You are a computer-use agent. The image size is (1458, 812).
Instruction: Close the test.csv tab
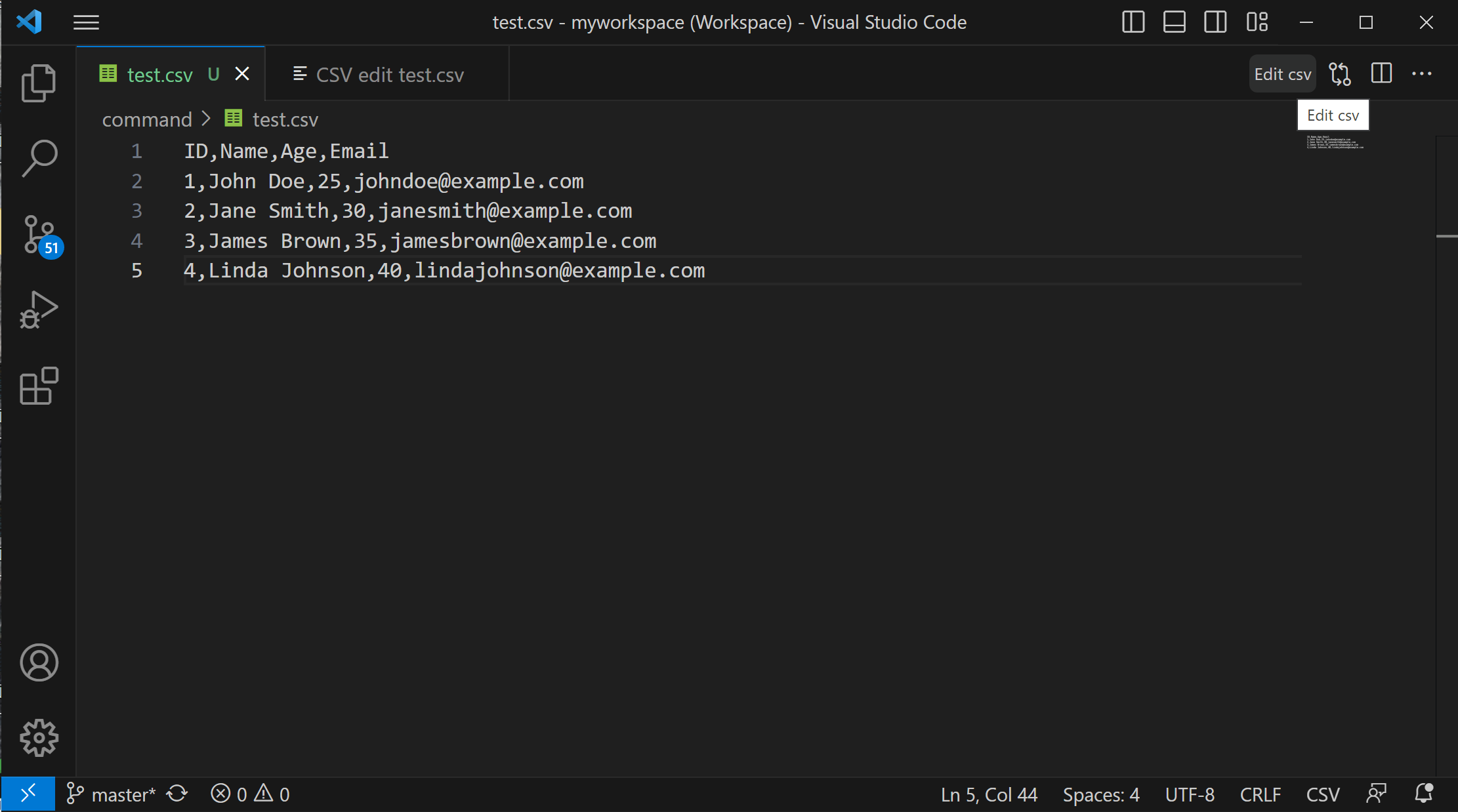click(242, 74)
